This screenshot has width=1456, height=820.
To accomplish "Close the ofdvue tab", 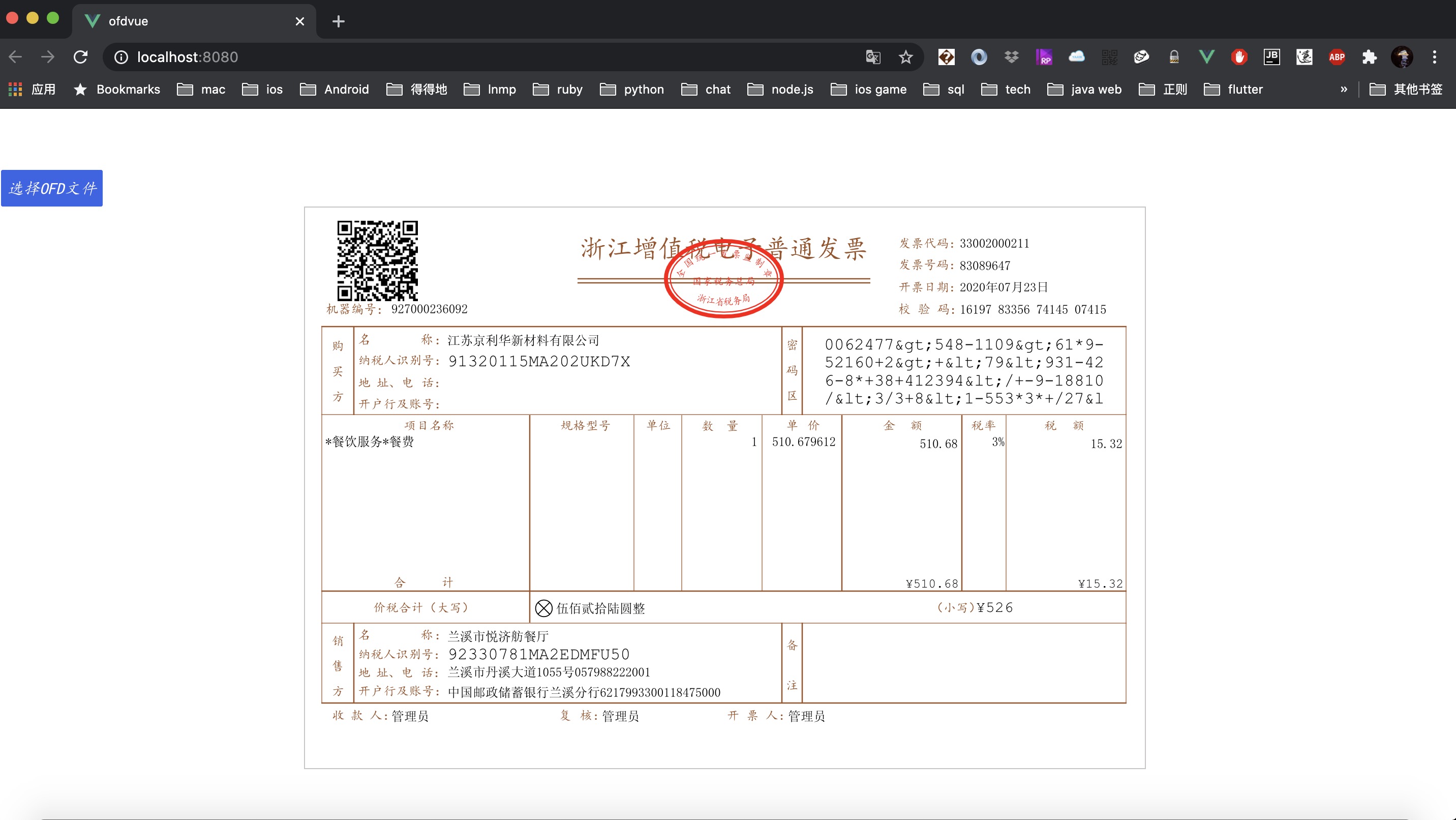I will pos(300,21).
